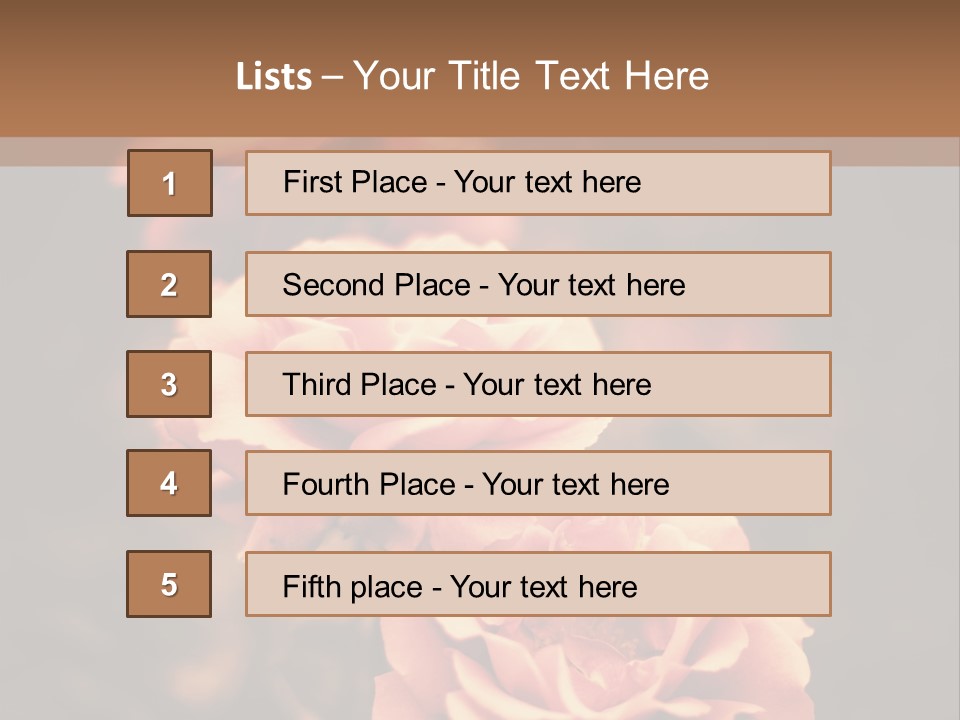Viewport: 960px width, 720px height.
Task: Select the number 4 box
Action: (169, 483)
